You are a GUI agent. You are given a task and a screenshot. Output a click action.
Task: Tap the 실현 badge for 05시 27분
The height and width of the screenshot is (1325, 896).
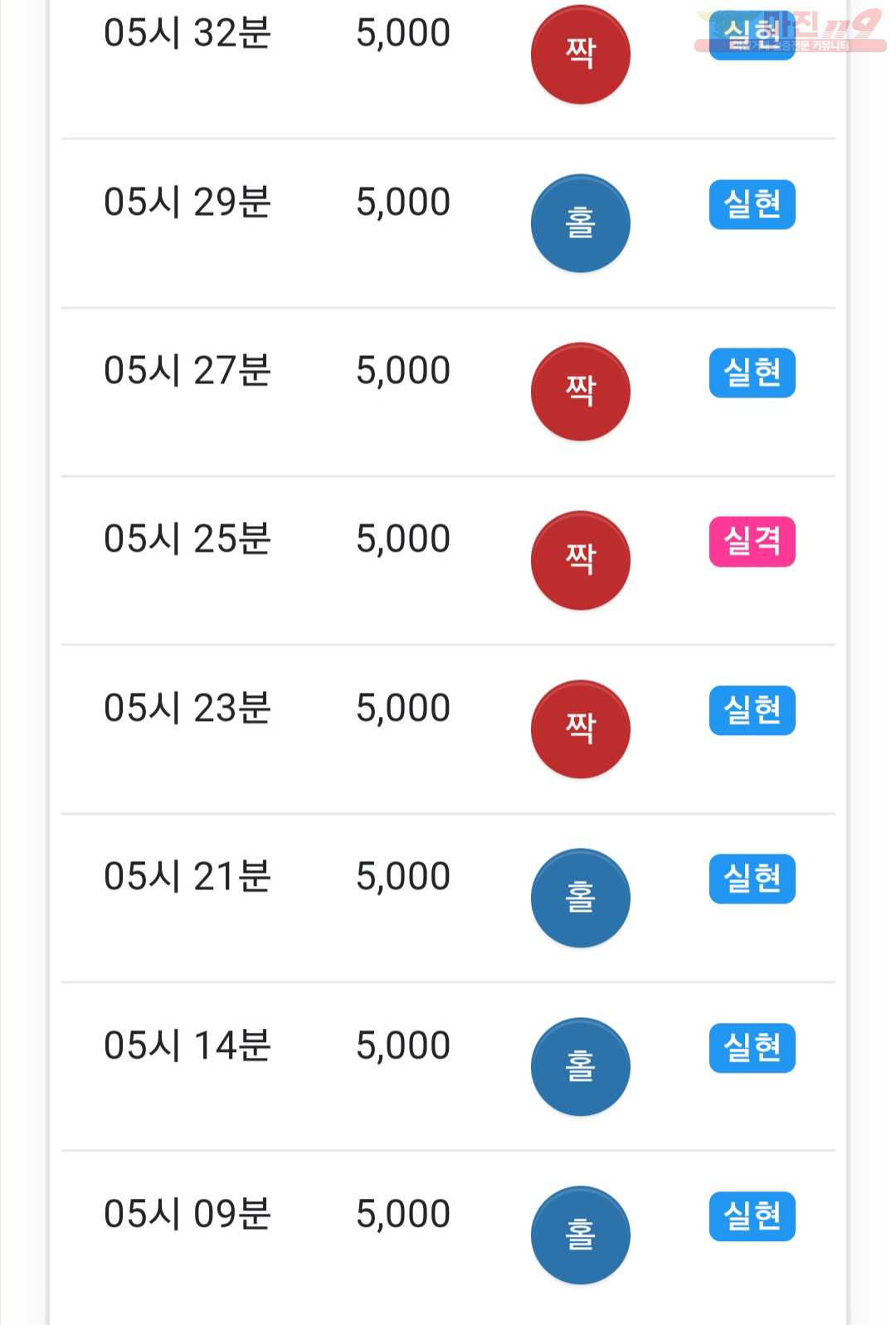coord(752,373)
